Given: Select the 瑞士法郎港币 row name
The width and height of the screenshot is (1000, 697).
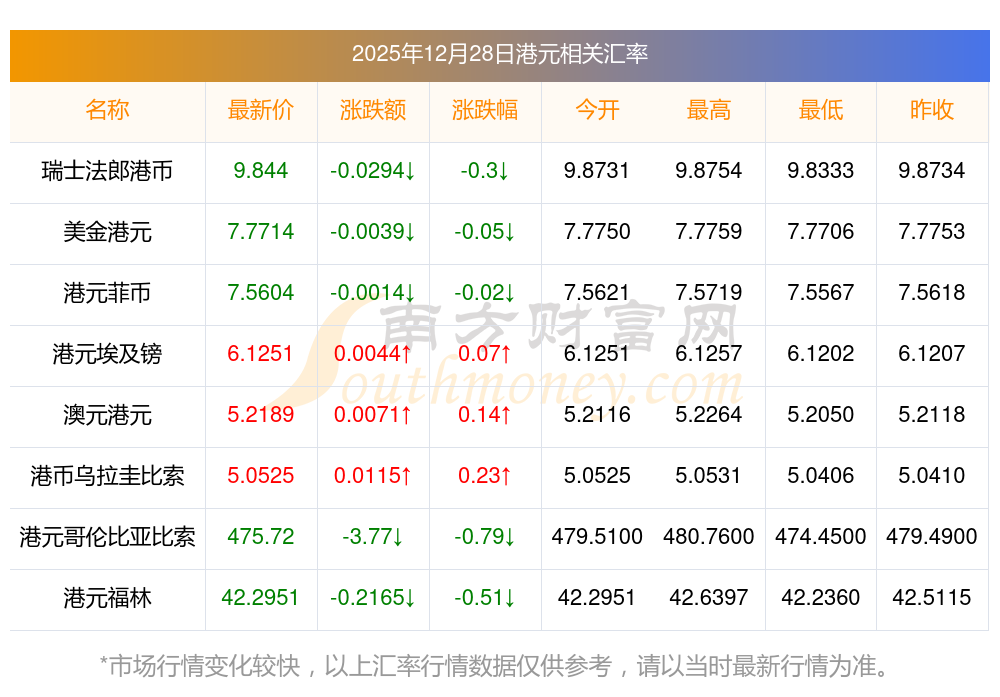Looking at the screenshot, I should (107, 170).
